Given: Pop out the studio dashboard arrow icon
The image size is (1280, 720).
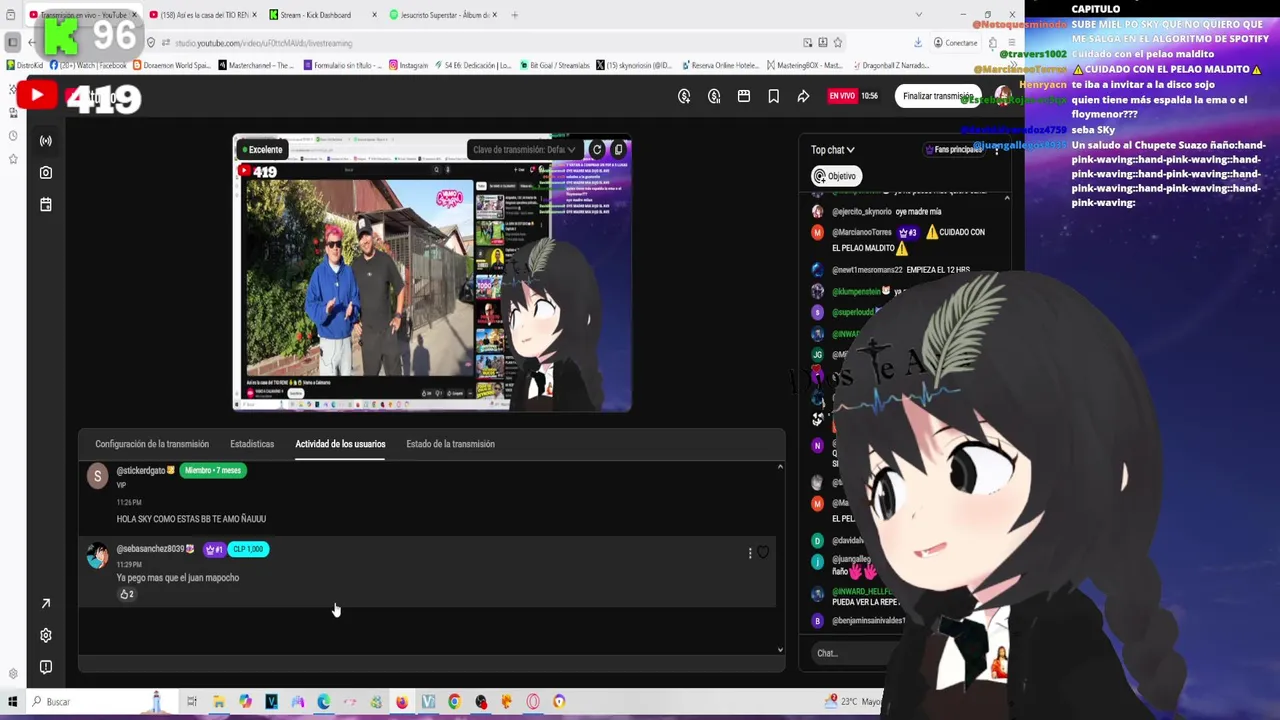Looking at the screenshot, I should pos(45,603).
